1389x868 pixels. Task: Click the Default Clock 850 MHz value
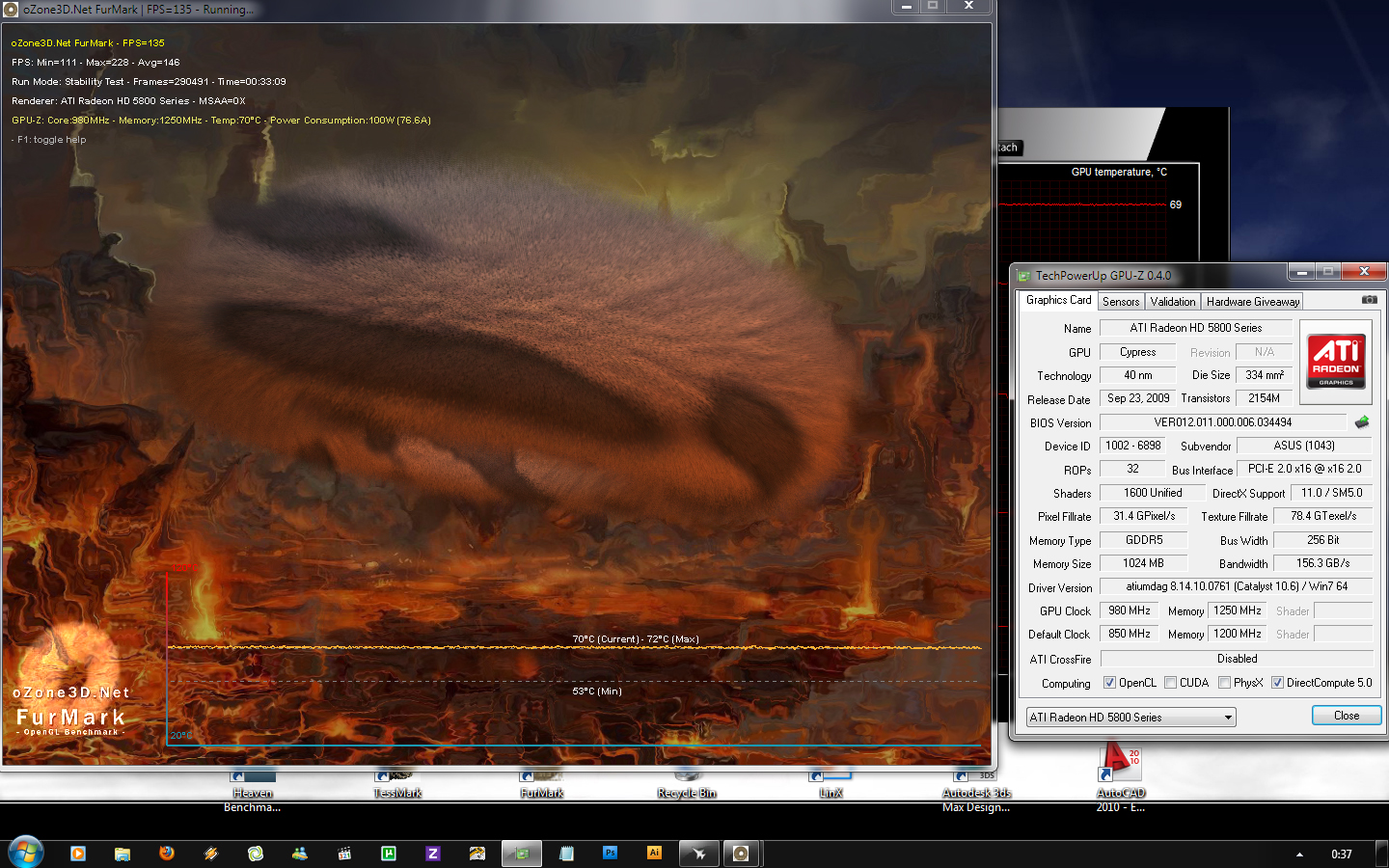[1129, 634]
